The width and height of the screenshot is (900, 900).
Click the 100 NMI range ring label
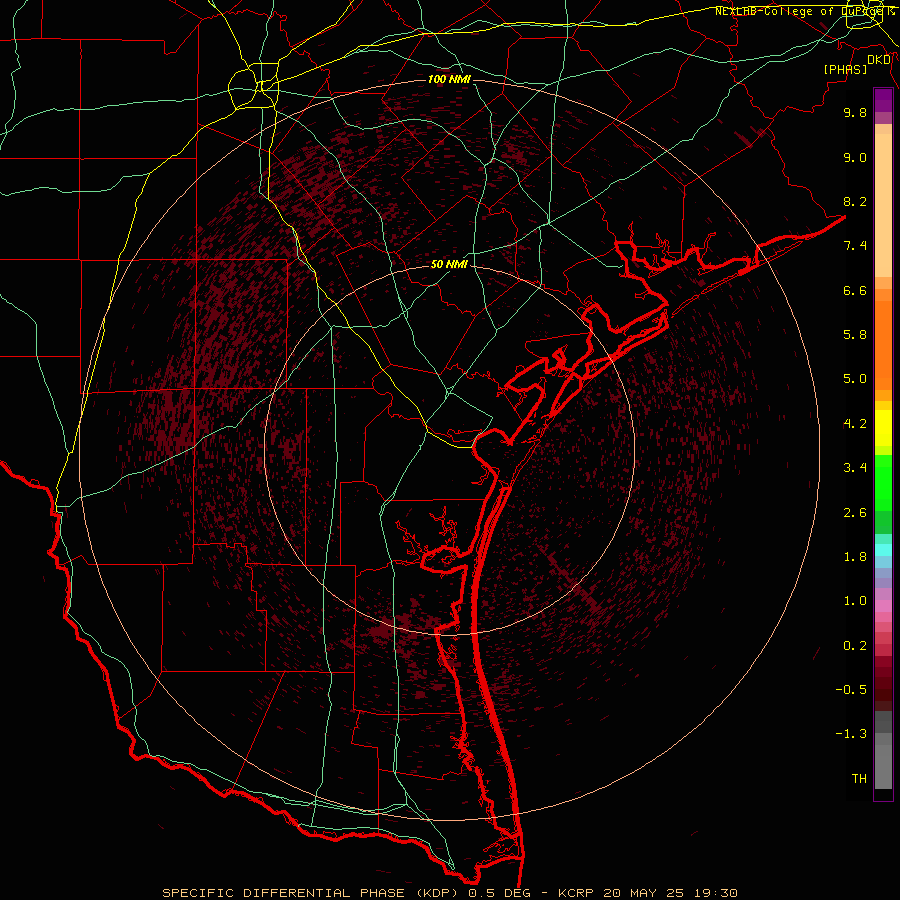(449, 79)
